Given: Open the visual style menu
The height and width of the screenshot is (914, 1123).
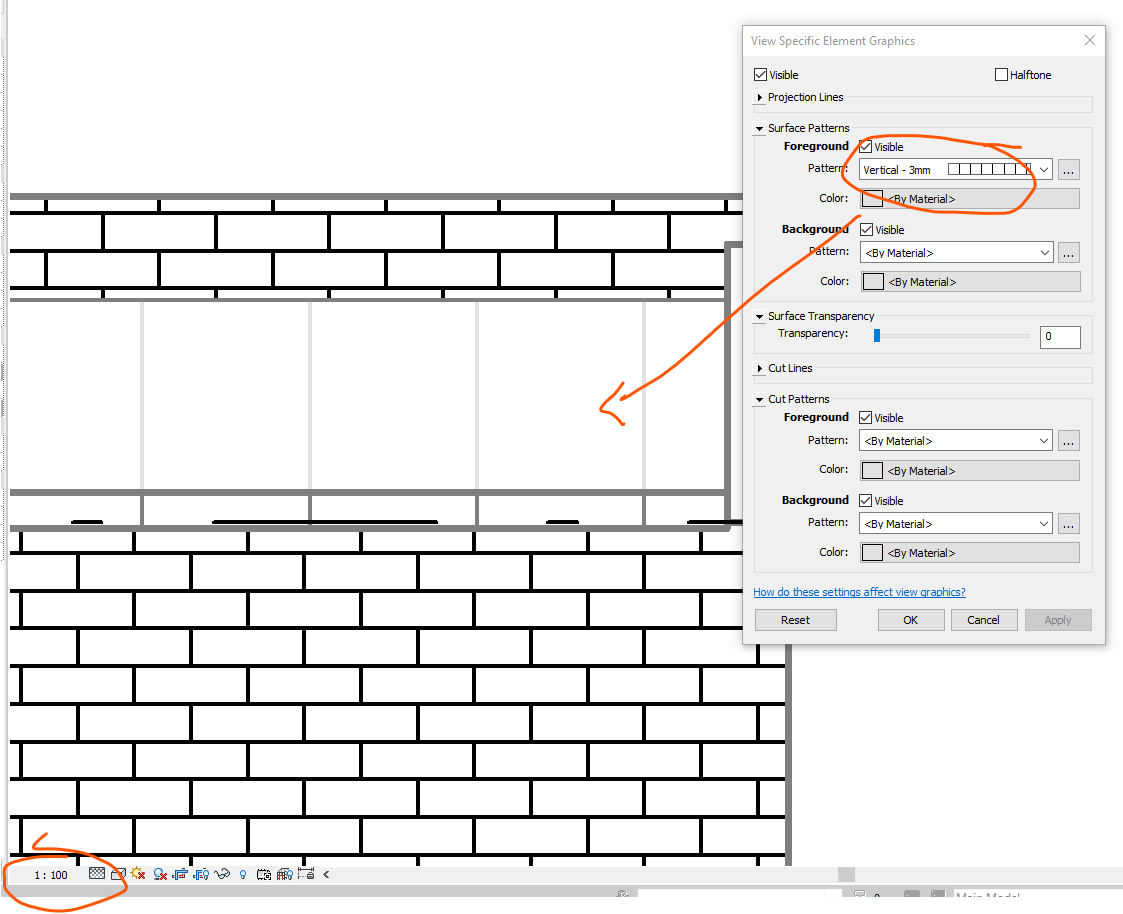Looking at the screenshot, I should click(117, 873).
